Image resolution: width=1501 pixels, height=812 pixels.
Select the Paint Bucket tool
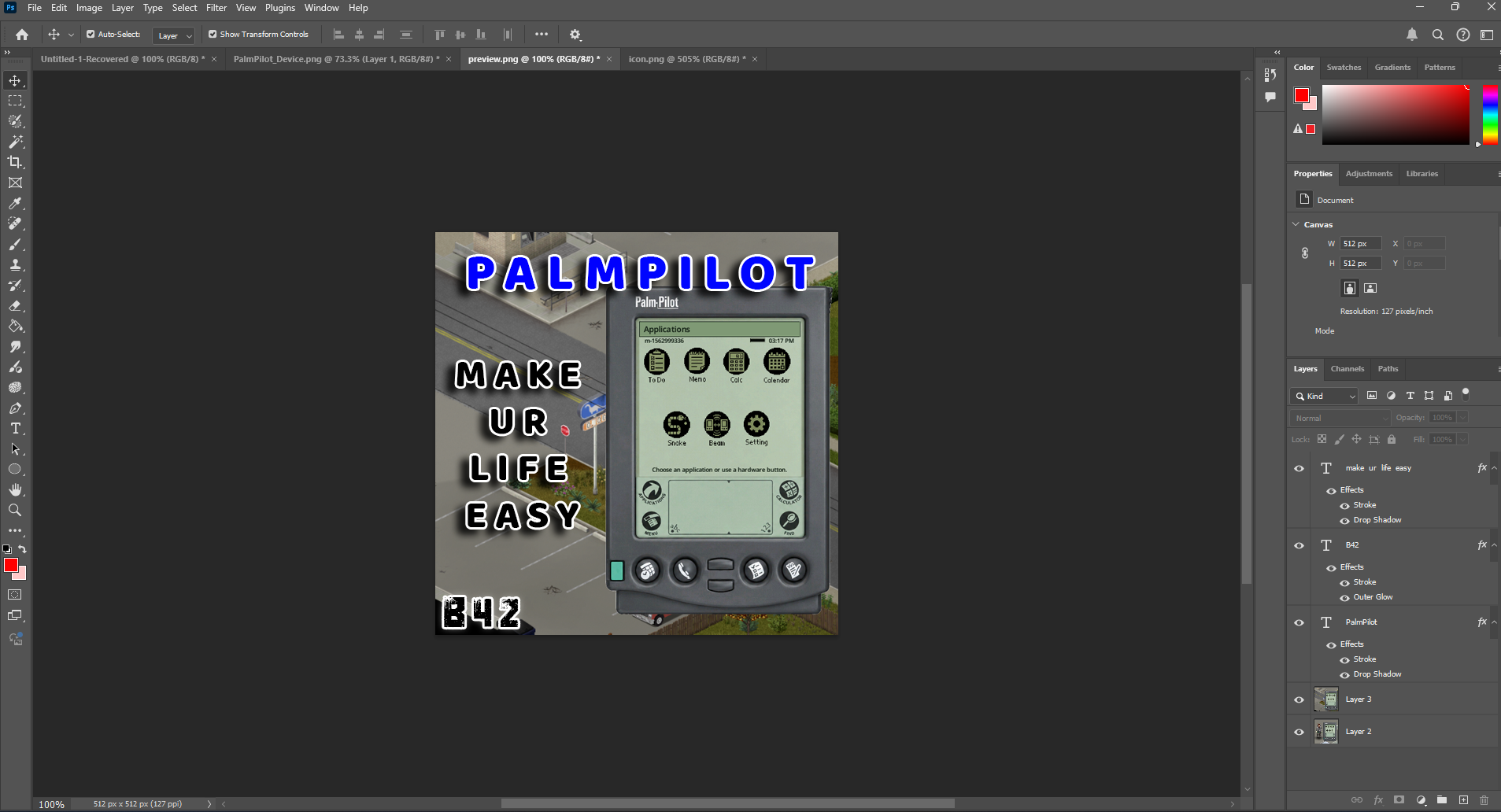[15, 326]
